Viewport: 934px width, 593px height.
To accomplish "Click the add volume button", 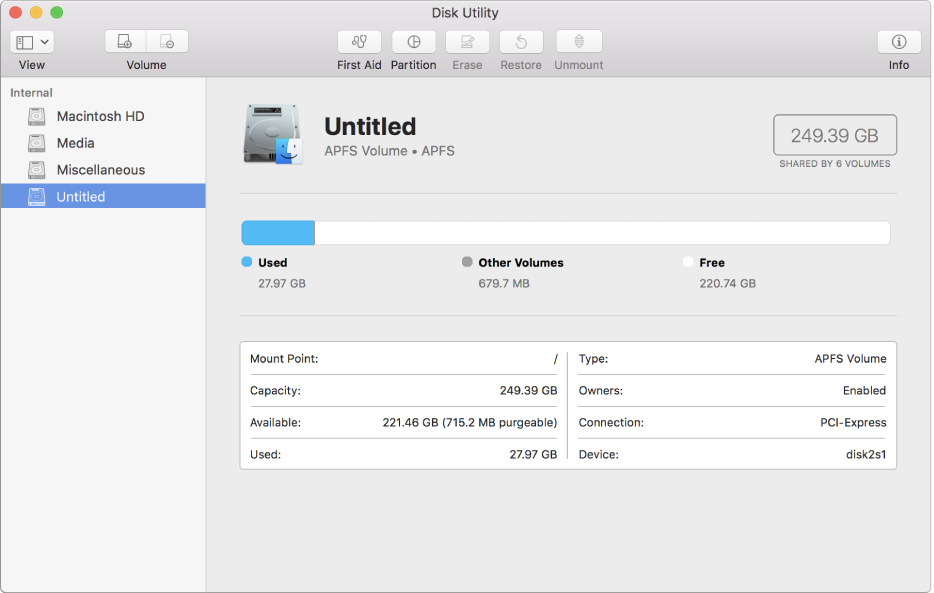I will click(x=125, y=42).
